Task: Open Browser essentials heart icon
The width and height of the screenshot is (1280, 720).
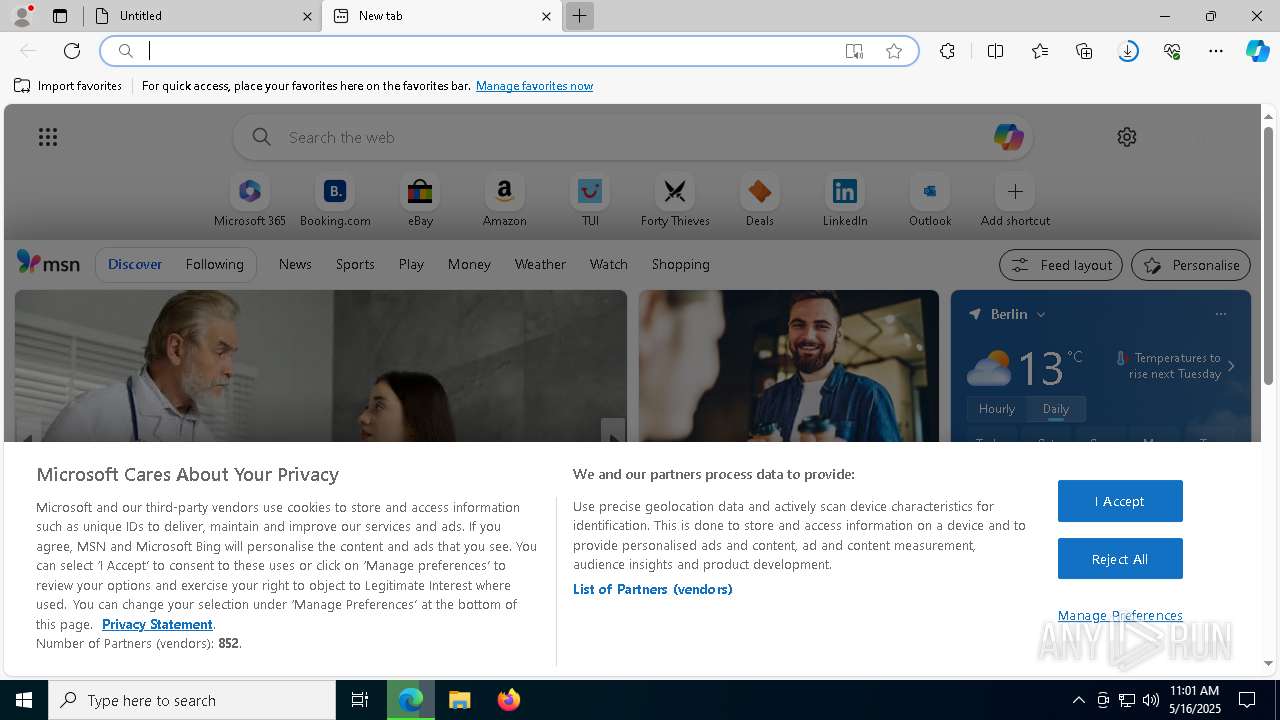Action: 1172,51
